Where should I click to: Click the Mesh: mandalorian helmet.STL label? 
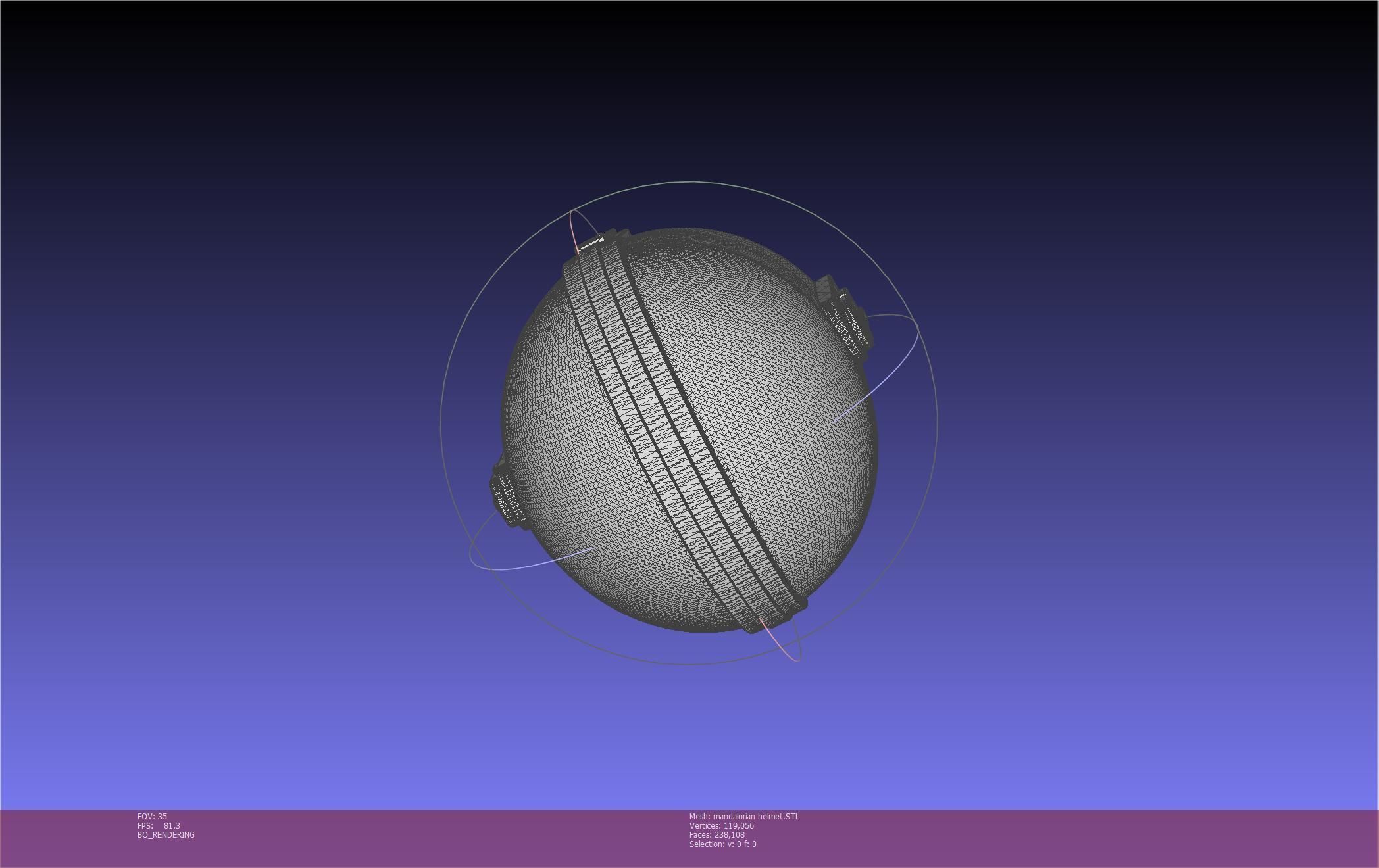pos(744,816)
